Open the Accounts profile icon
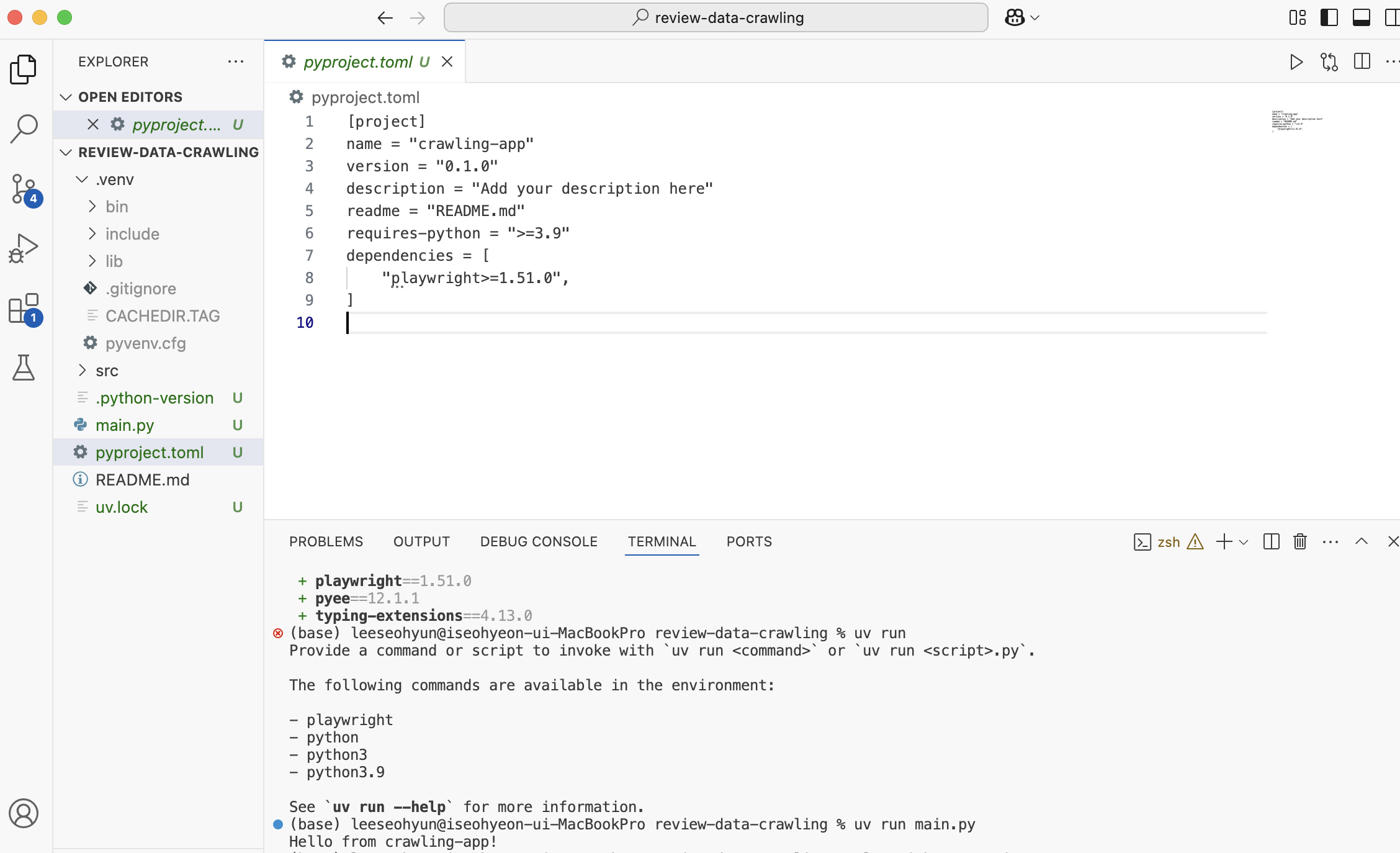This screenshot has height=853, width=1400. point(24,813)
